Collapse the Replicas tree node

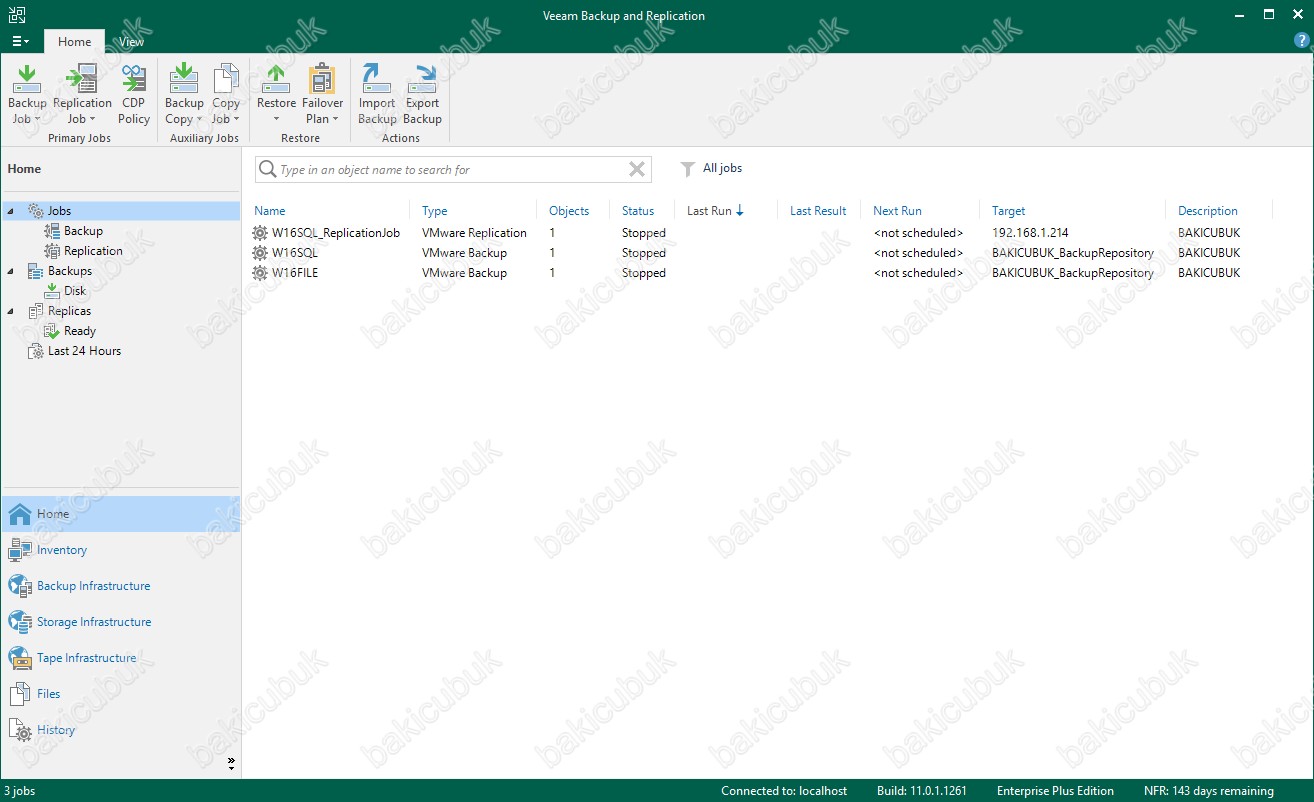point(11,311)
